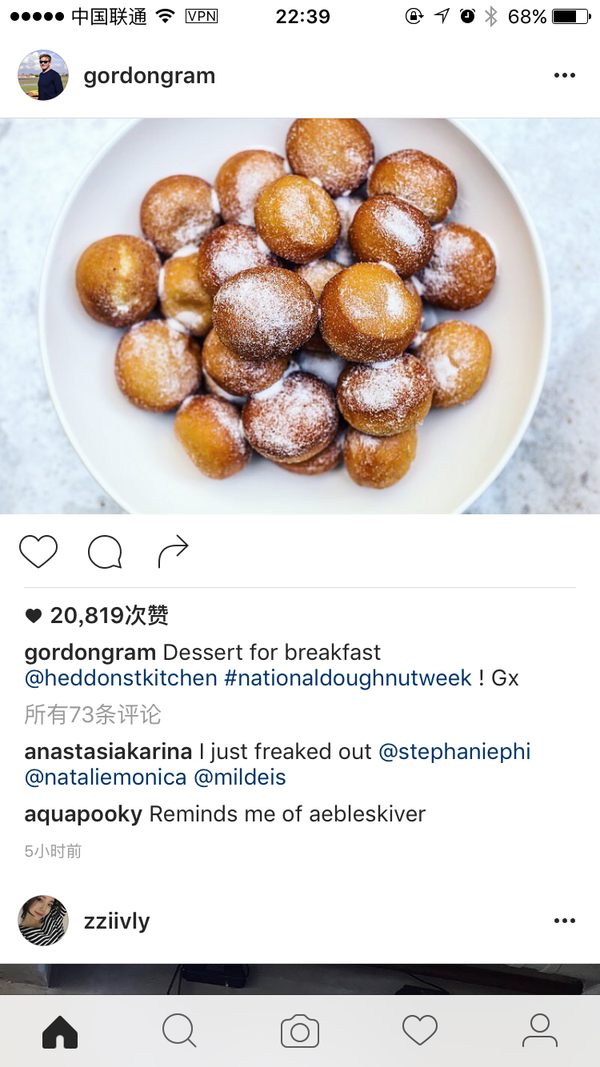Tap zziivly profile picture
The width and height of the screenshot is (600, 1067).
click(x=43, y=920)
